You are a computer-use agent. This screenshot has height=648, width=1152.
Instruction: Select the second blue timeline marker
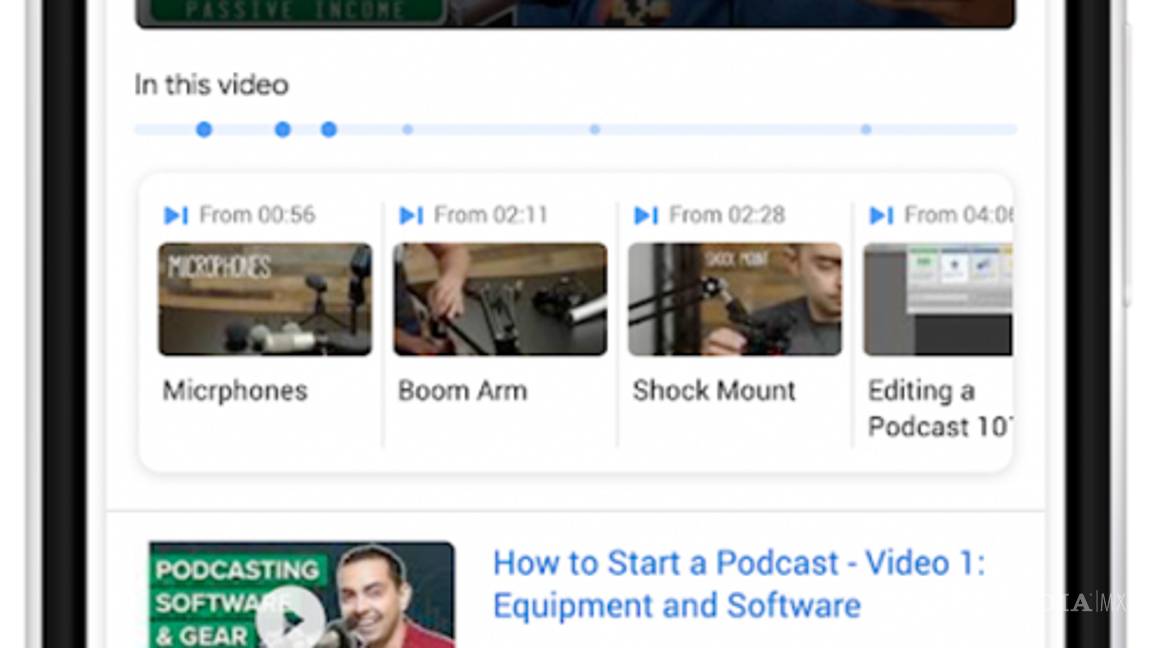pyautogui.click(x=283, y=129)
